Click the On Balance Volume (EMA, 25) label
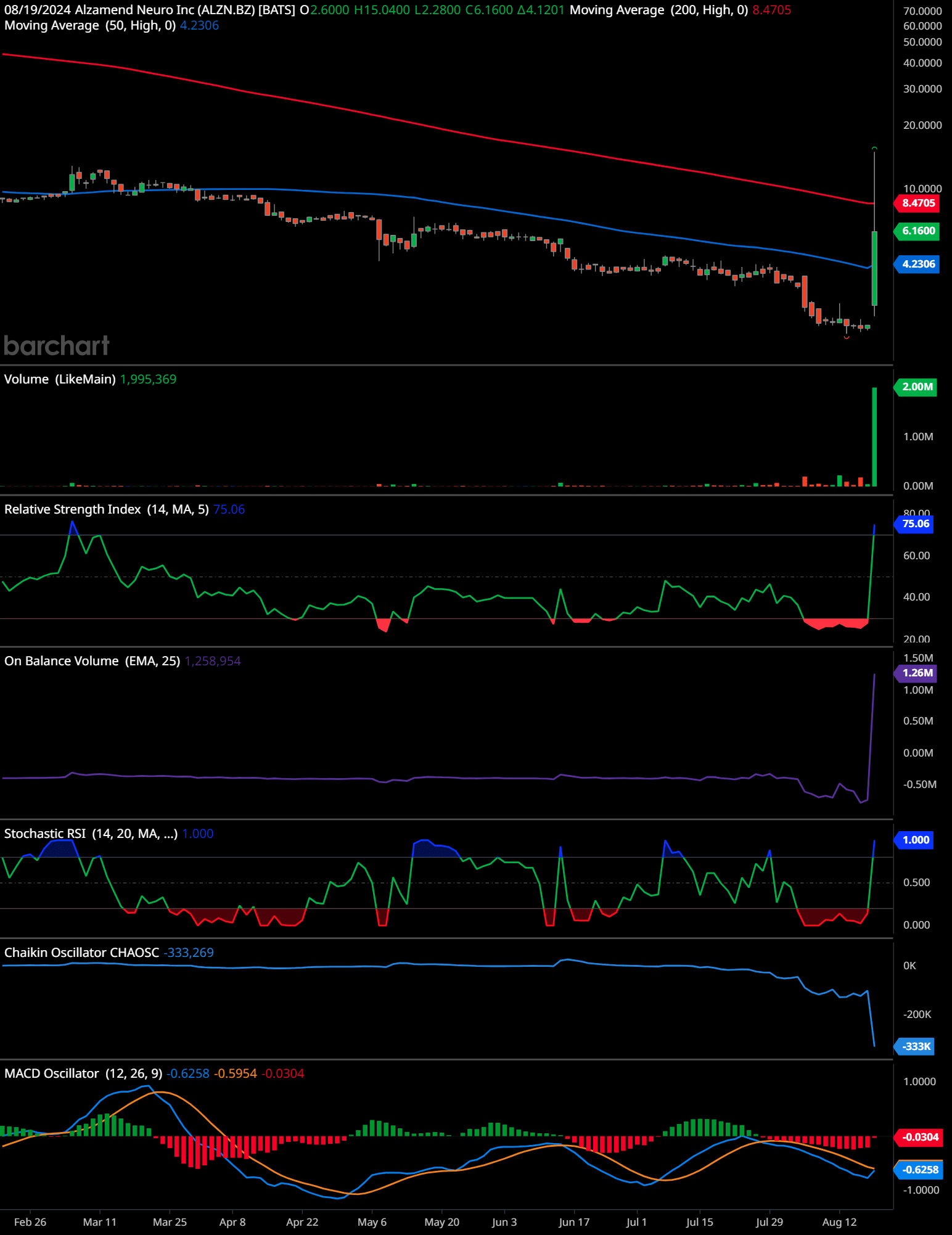Image resolution: width=952 pixels, height=1235 pixels. [x=92, y=661]
